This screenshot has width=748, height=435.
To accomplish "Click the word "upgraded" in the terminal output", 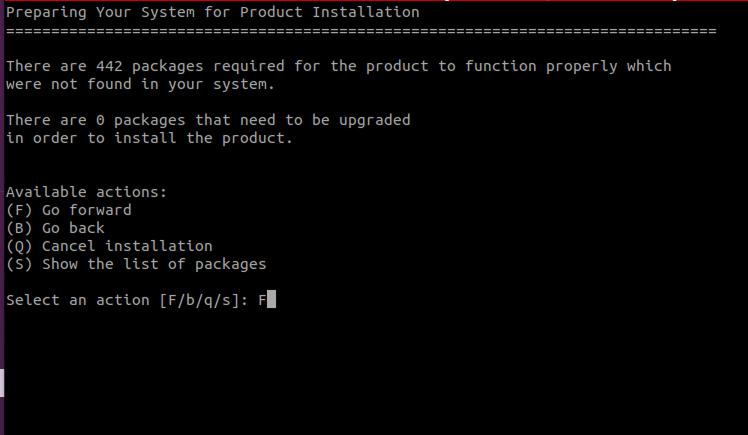I will pyautogui.click(x=374, y=120).
